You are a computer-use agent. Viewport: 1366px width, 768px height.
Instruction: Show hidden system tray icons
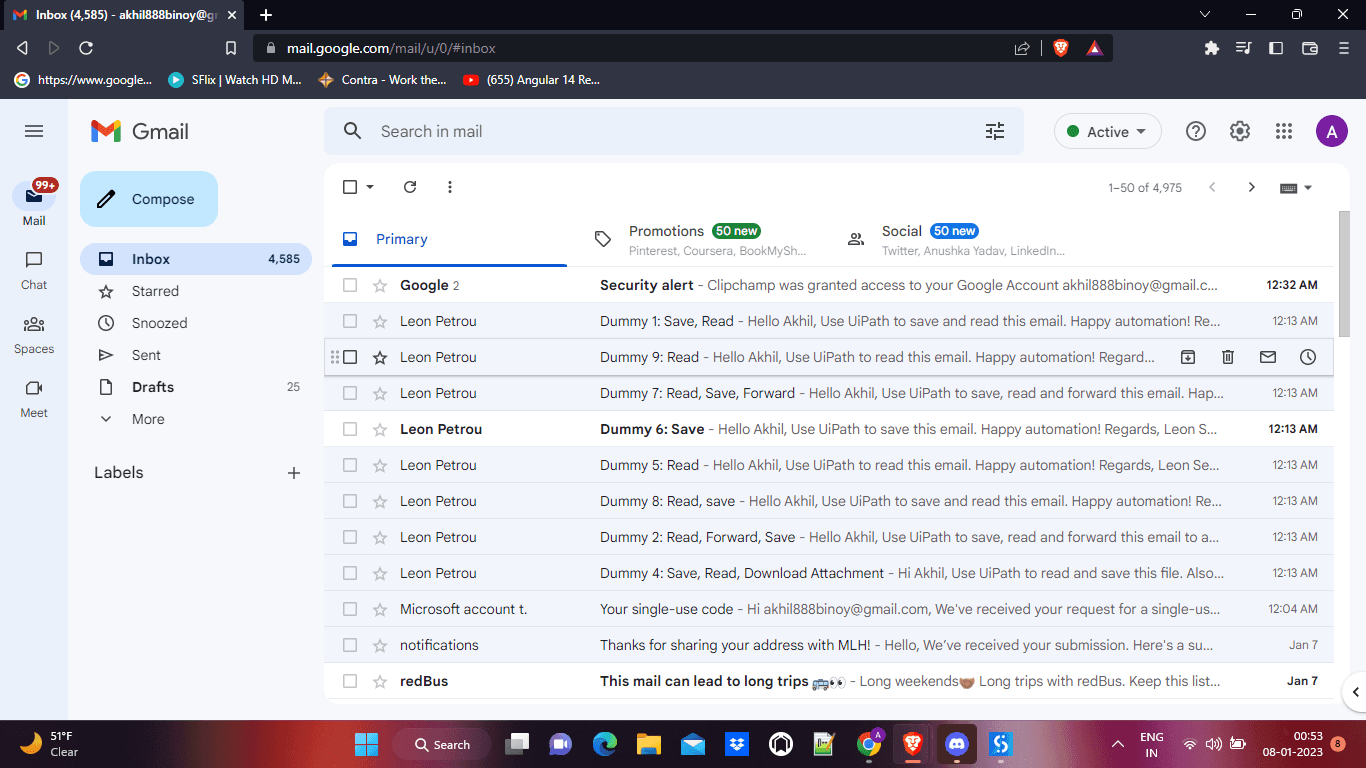(x=1118, y=744)
